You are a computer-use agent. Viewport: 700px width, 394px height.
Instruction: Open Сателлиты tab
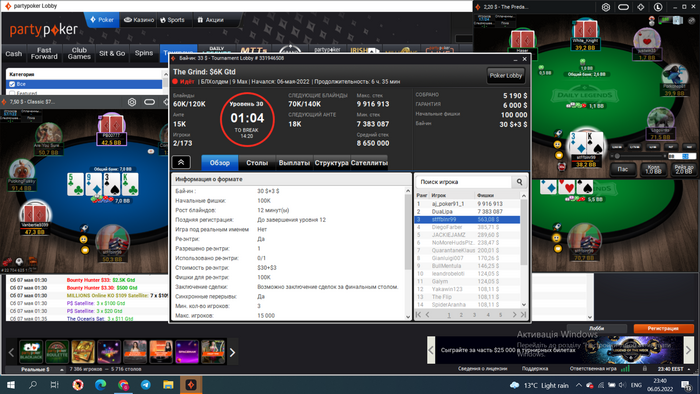(x=369, y=163)
